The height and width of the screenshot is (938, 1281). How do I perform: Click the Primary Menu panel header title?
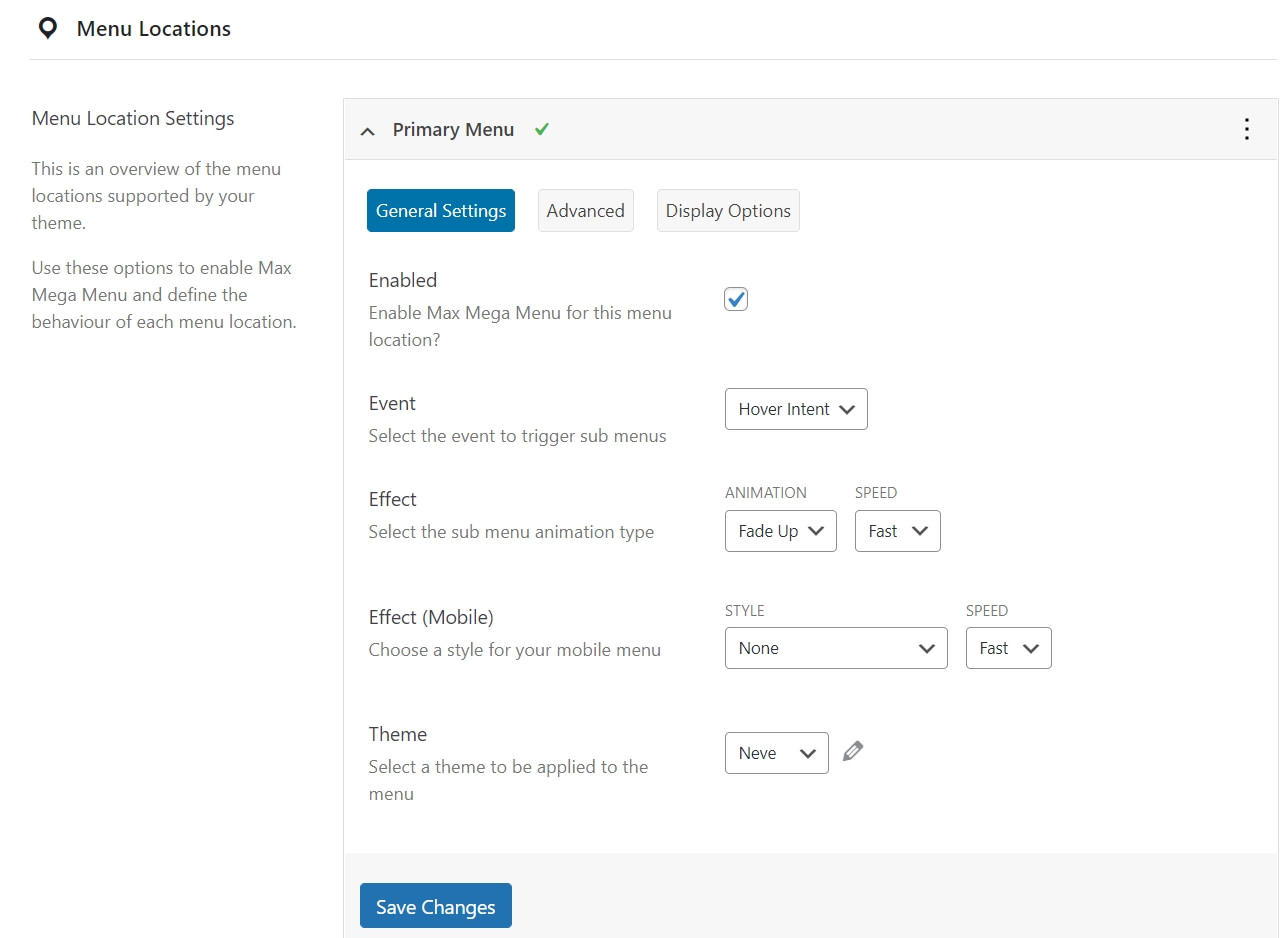[x=453, y=129]
